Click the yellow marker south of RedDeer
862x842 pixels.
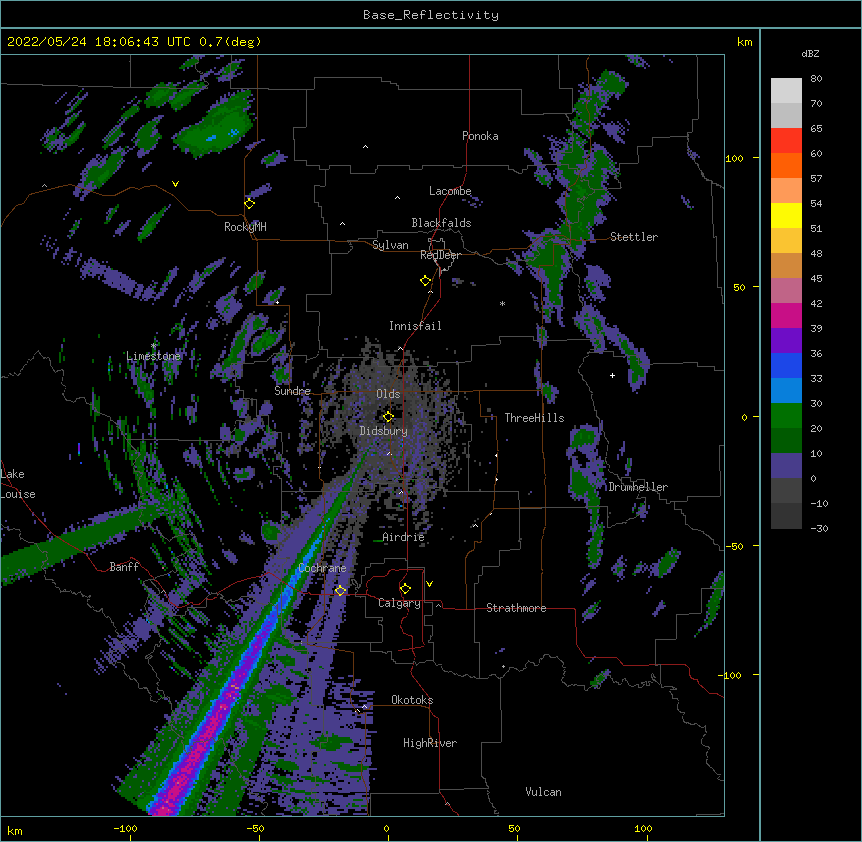click(x=426, y=281)
